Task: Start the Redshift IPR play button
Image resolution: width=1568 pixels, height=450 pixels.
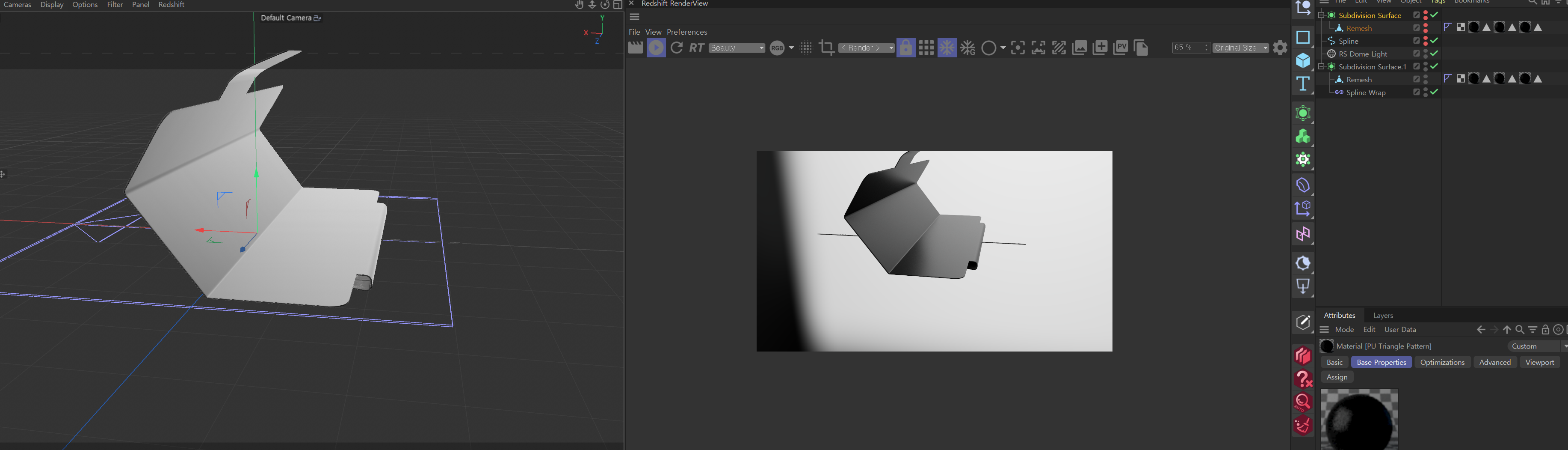Action: 656,48
